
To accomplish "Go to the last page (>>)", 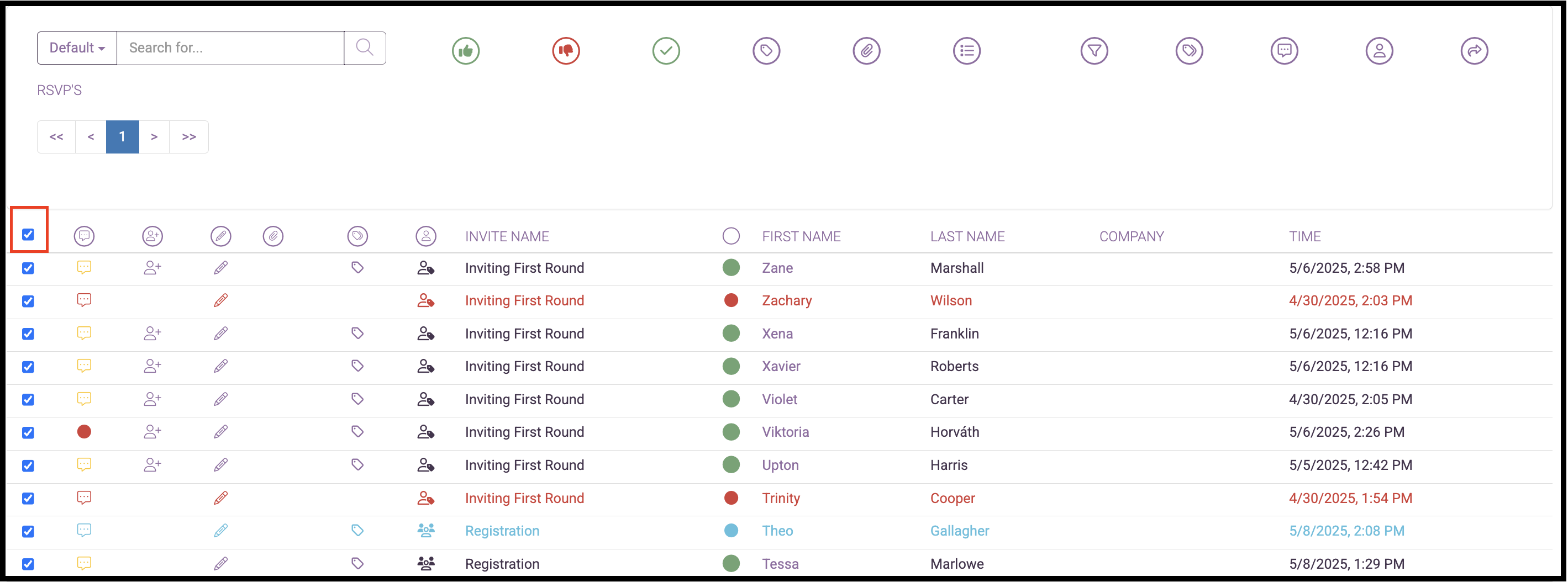I will click(189, 137).
